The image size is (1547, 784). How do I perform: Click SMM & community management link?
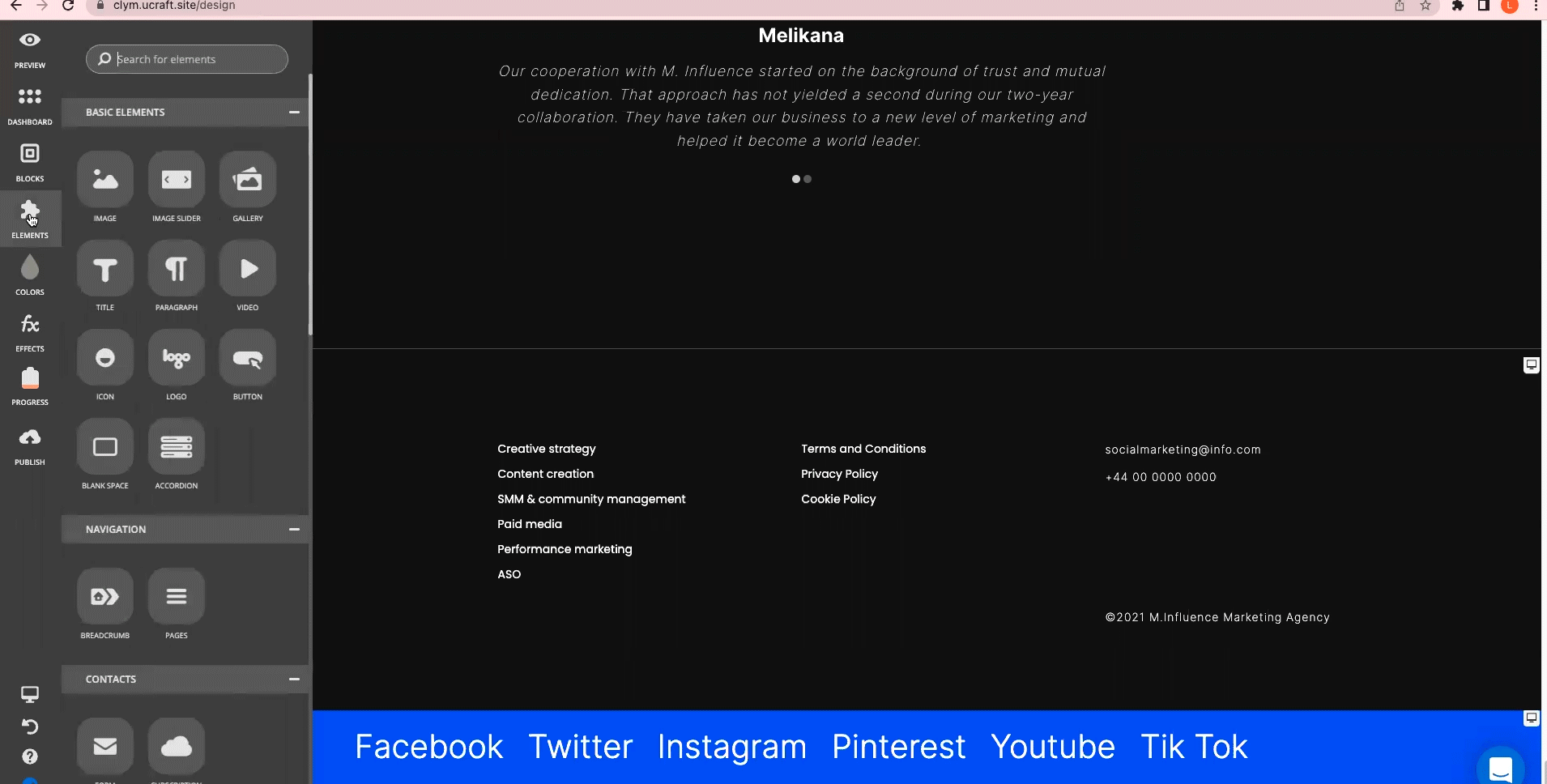(x=591, y=499)
